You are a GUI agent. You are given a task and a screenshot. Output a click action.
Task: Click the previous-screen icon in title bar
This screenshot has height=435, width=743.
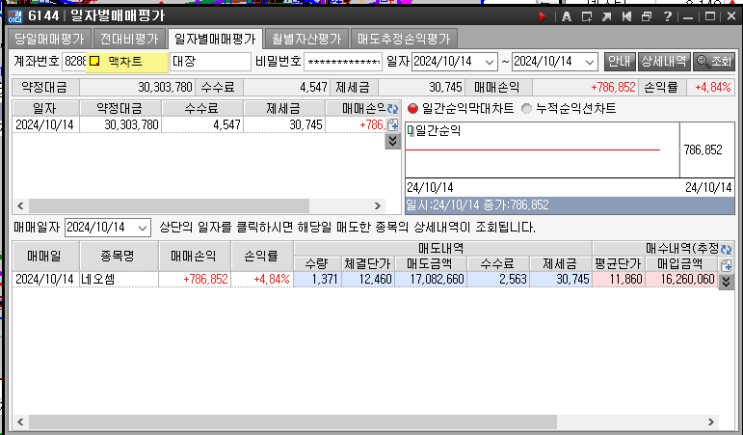click(626, 17)
